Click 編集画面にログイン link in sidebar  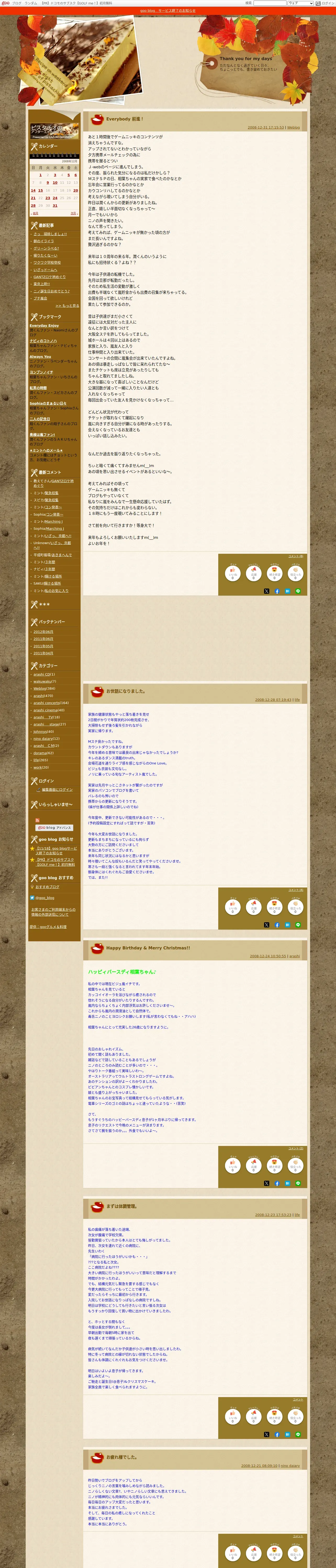(57, 789)
